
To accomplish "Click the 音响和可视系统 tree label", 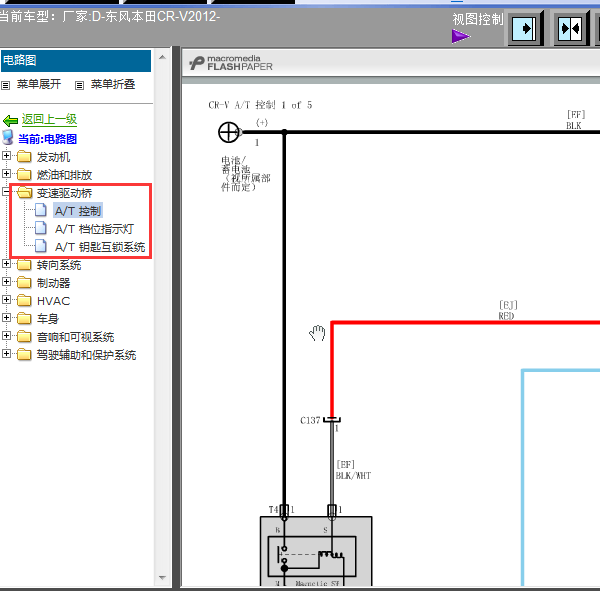I will click(x=75, y=336).
